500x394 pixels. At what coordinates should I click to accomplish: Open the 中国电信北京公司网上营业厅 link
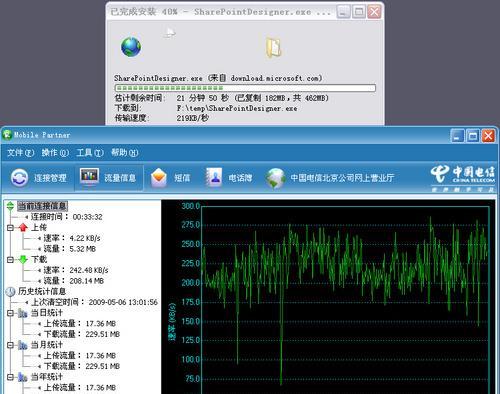pos(342,178)
